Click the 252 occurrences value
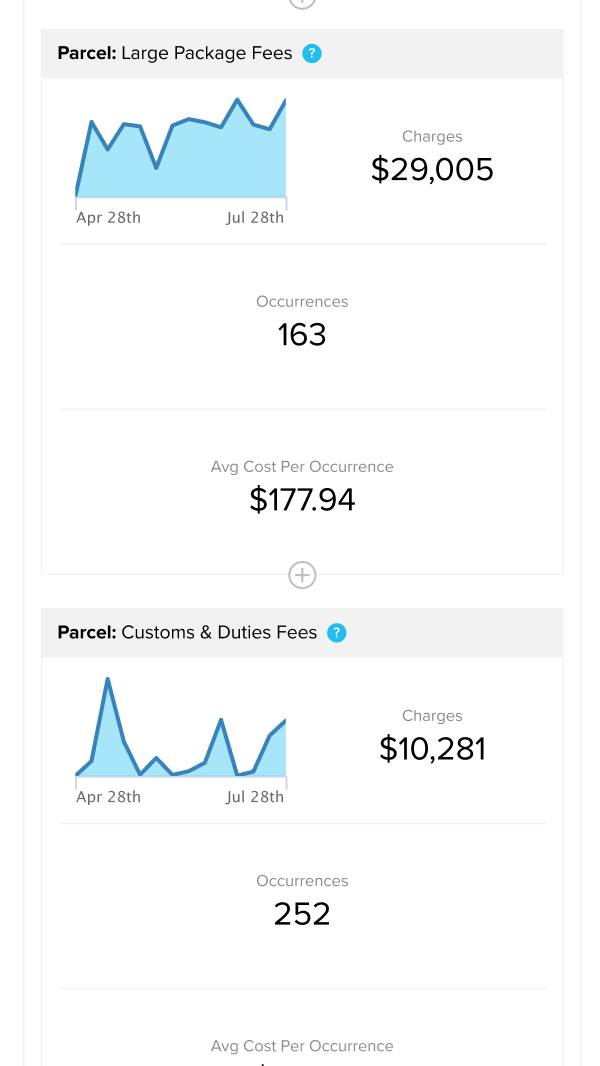Screen dimensions: 600x1066 coord(302,914)
